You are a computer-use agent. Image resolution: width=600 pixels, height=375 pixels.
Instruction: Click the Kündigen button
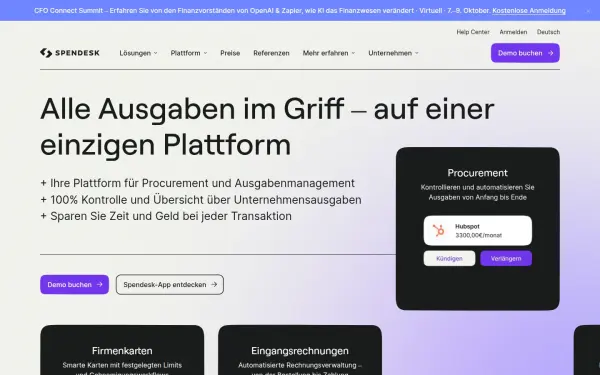(449, 259)
